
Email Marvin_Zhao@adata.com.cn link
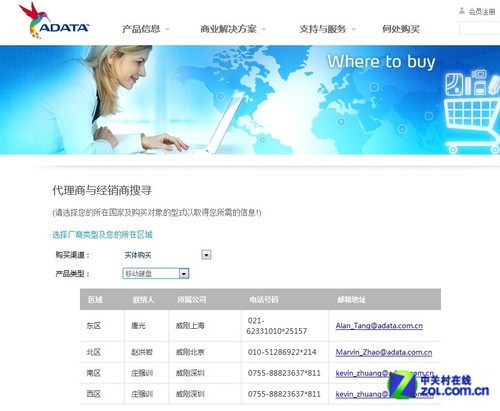click(384, 352)
